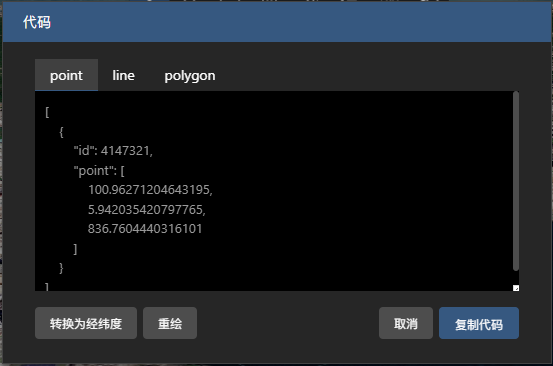
Task: Cancel the dialog with 取消
Action: click(x=406, y=323)
